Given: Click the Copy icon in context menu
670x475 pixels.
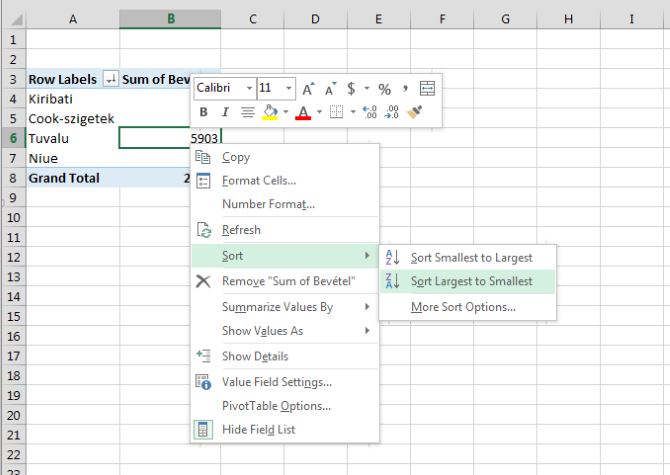Looking at the screenshot, I should pyautogui.click(x=203, y=157).
